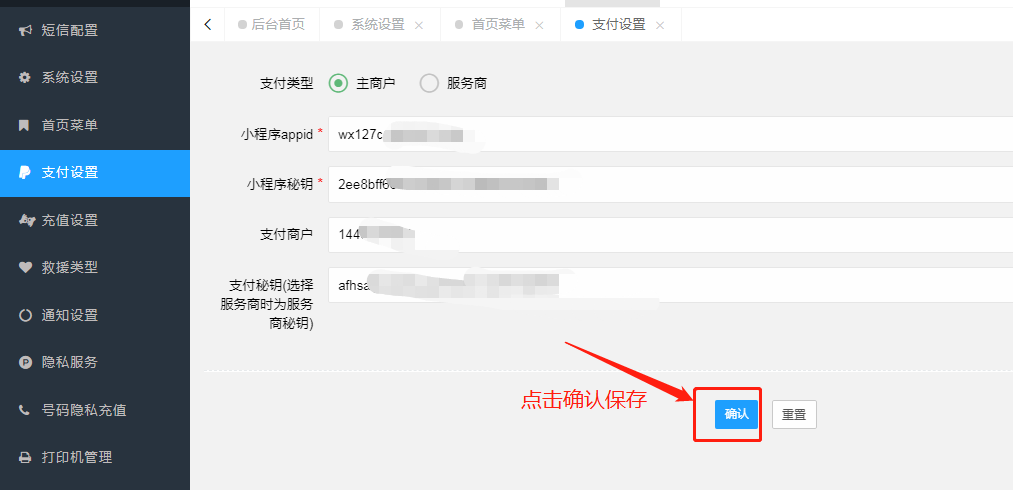Click the bookmark icon beside 首页菜单
The height and width of the screenshot is (490, 1013).
click(25, 125)
